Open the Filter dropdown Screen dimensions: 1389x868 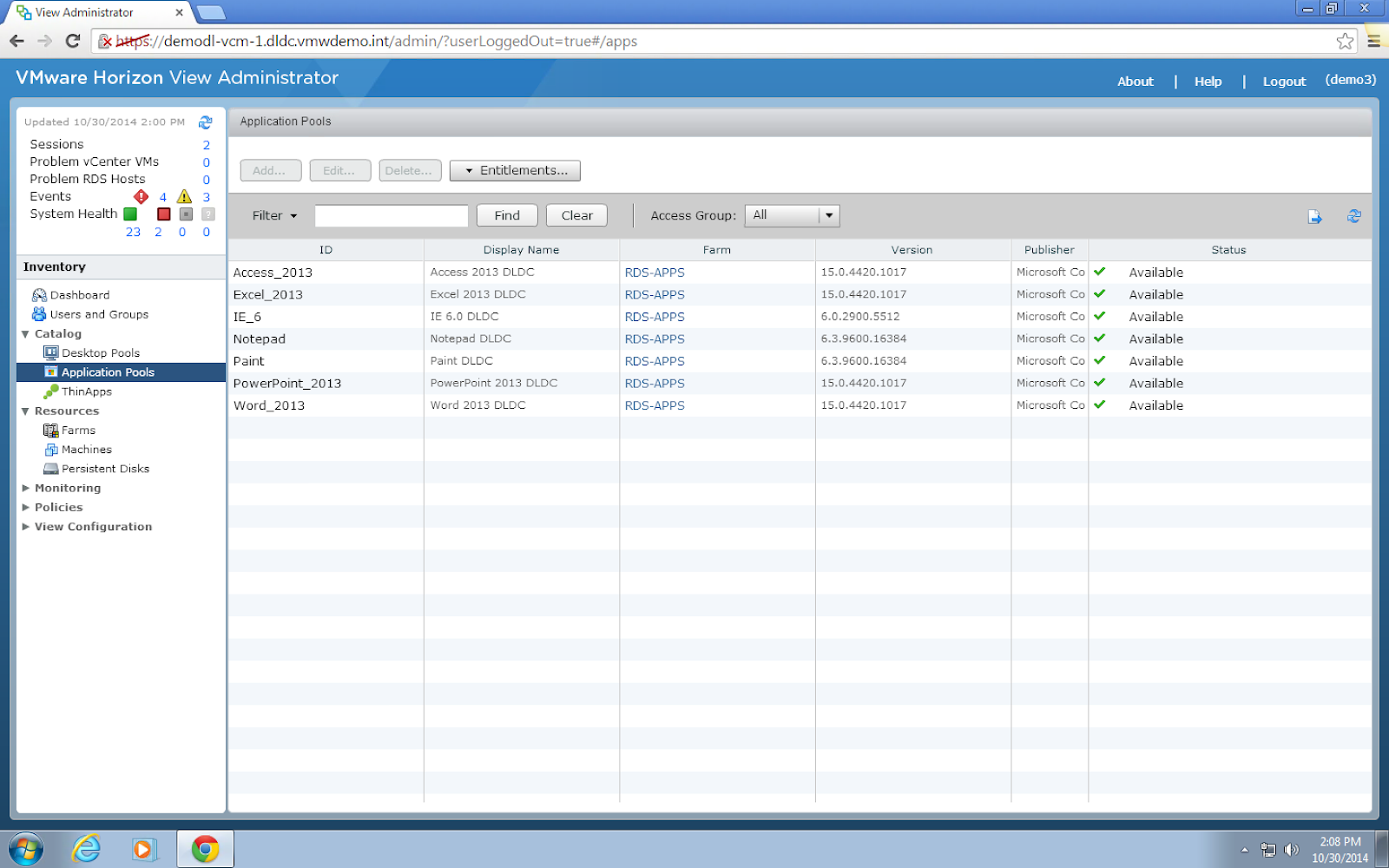[274, 216]
